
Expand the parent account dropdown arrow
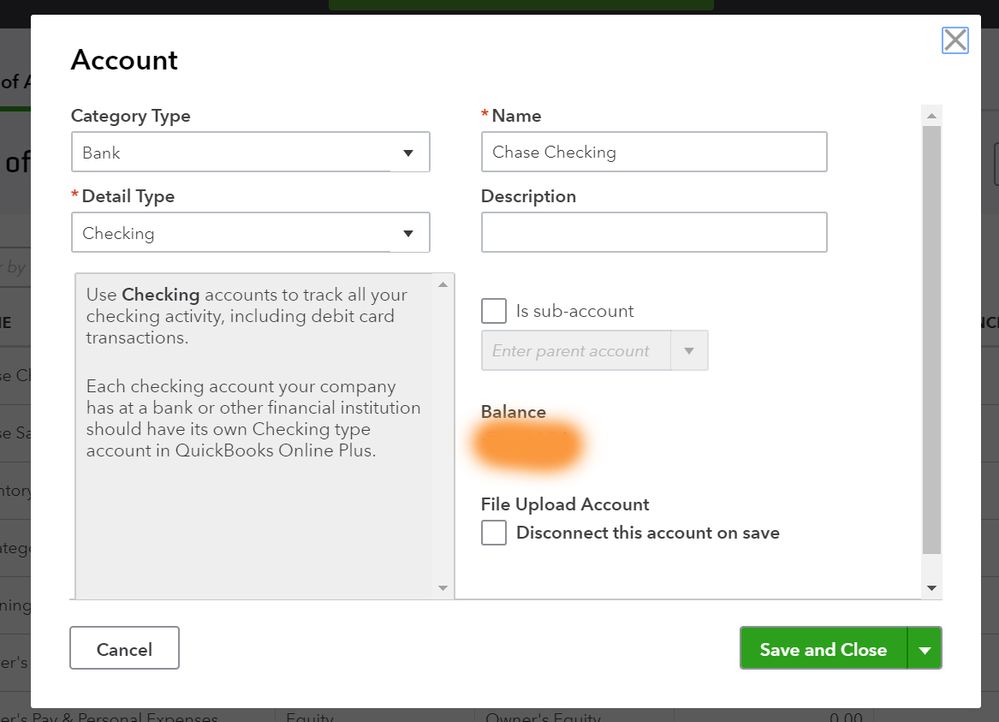pos(688,351)
